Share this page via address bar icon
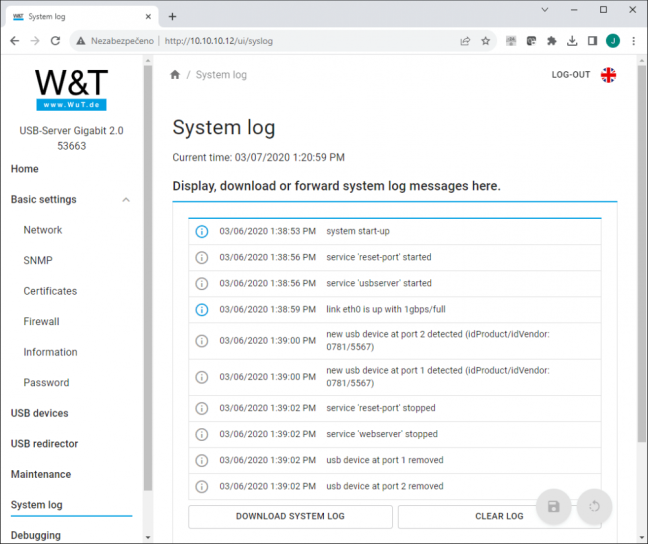 pyautogui.click(x=465, y=41)
